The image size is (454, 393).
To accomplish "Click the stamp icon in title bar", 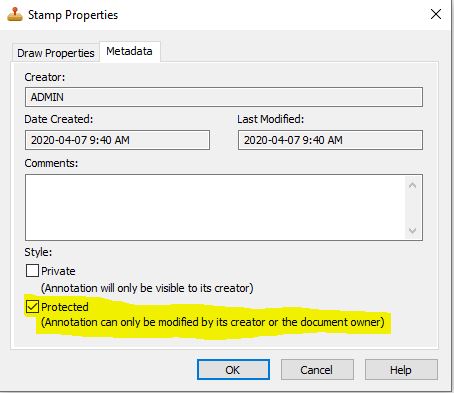I will (x=15, y=14).
